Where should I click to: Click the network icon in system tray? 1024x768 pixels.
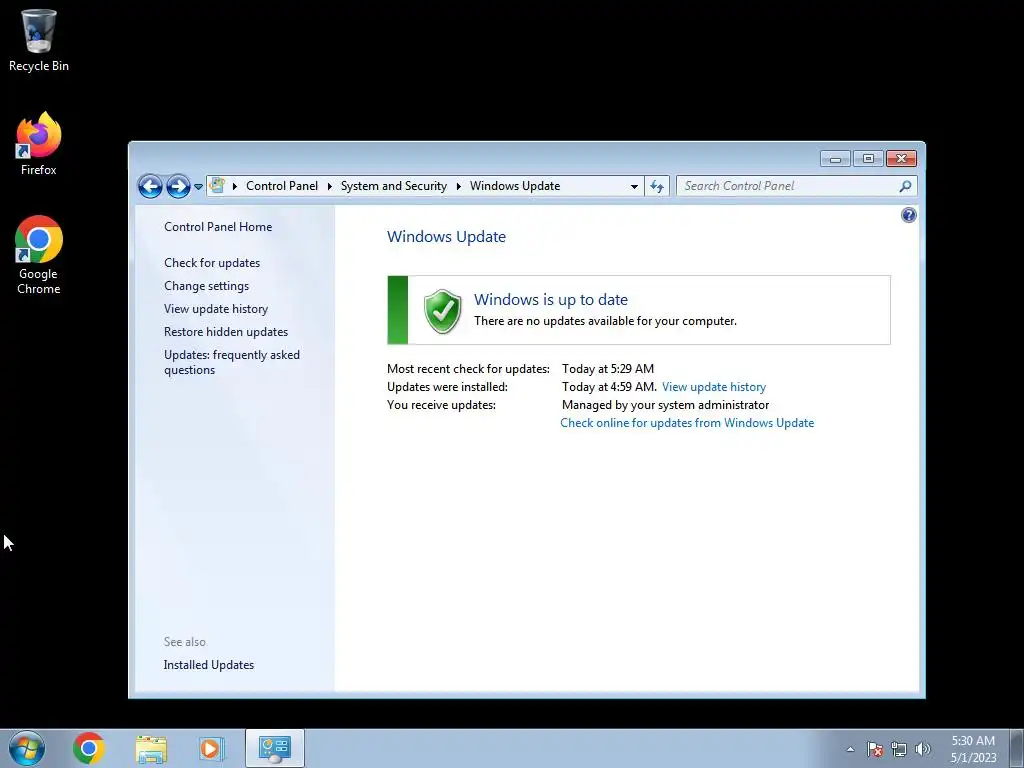pos(899,749)
